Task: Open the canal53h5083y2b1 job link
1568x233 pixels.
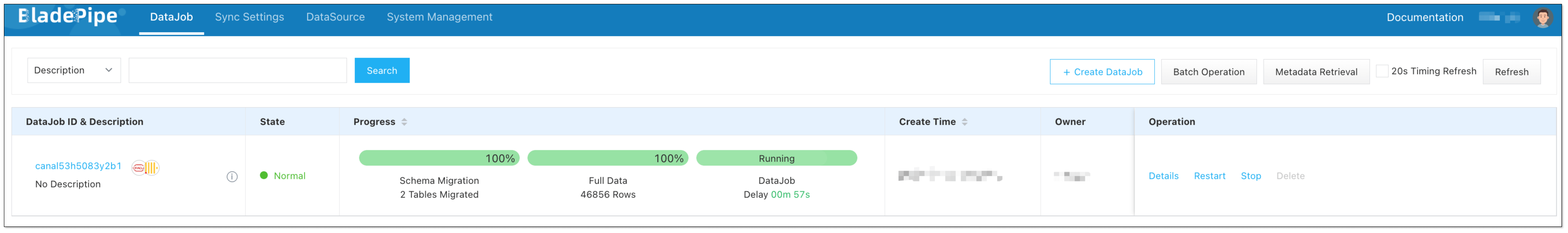Action: [78, 166]
